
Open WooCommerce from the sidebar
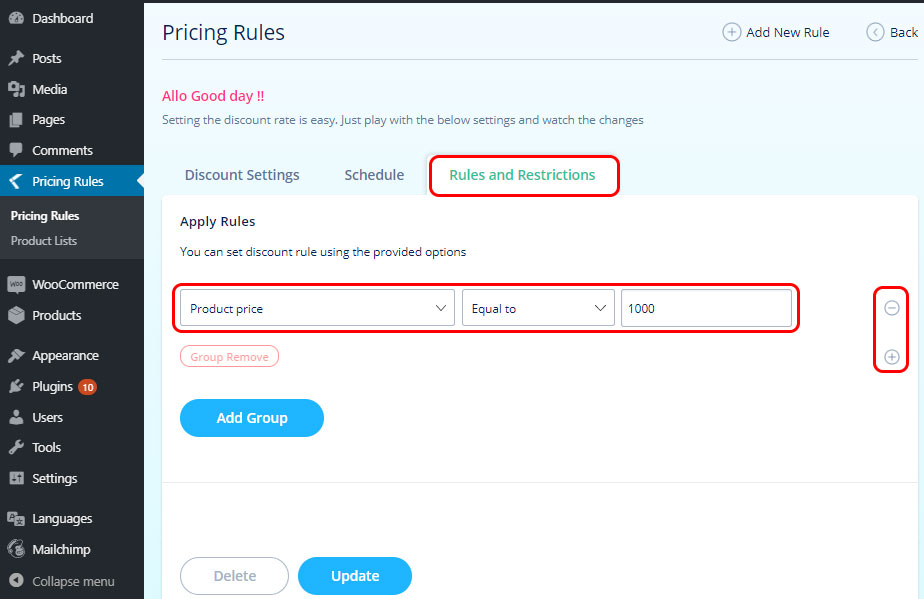tap(74, 284)
